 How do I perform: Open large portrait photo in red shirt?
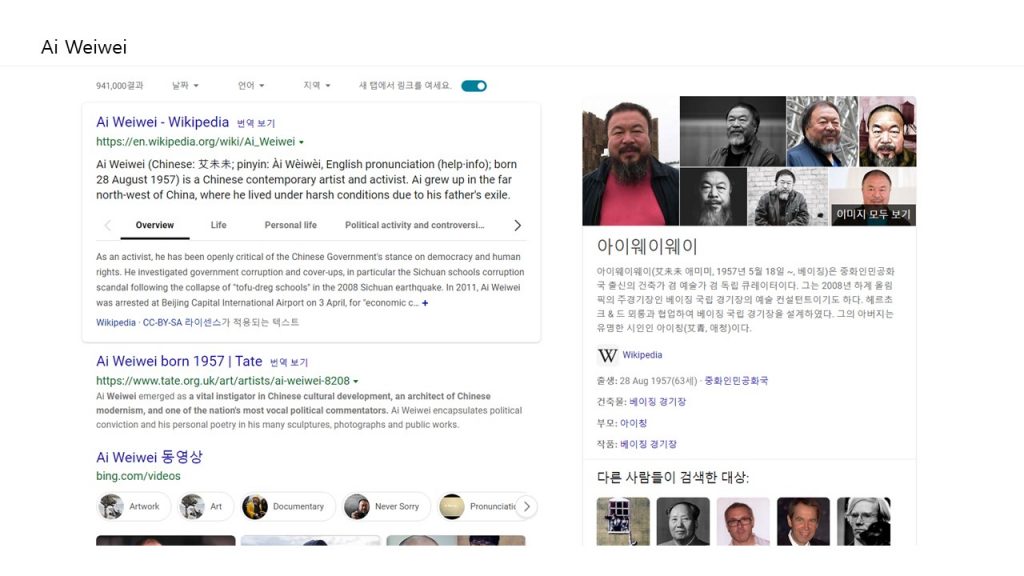point(630,161)
